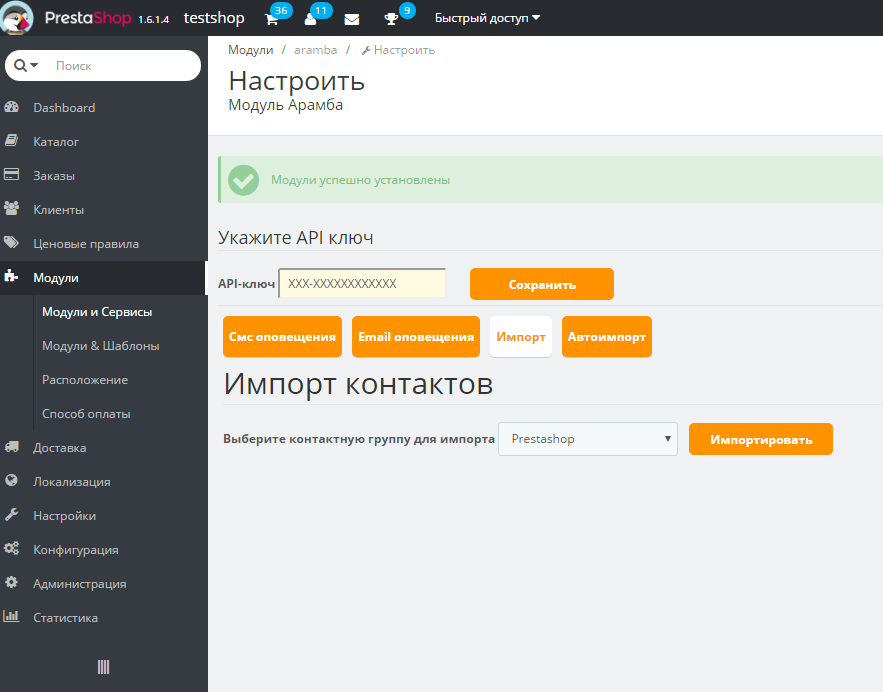Click the Доставка truck icon
This screenshot has width=883, height=692.
coord(11,447)
